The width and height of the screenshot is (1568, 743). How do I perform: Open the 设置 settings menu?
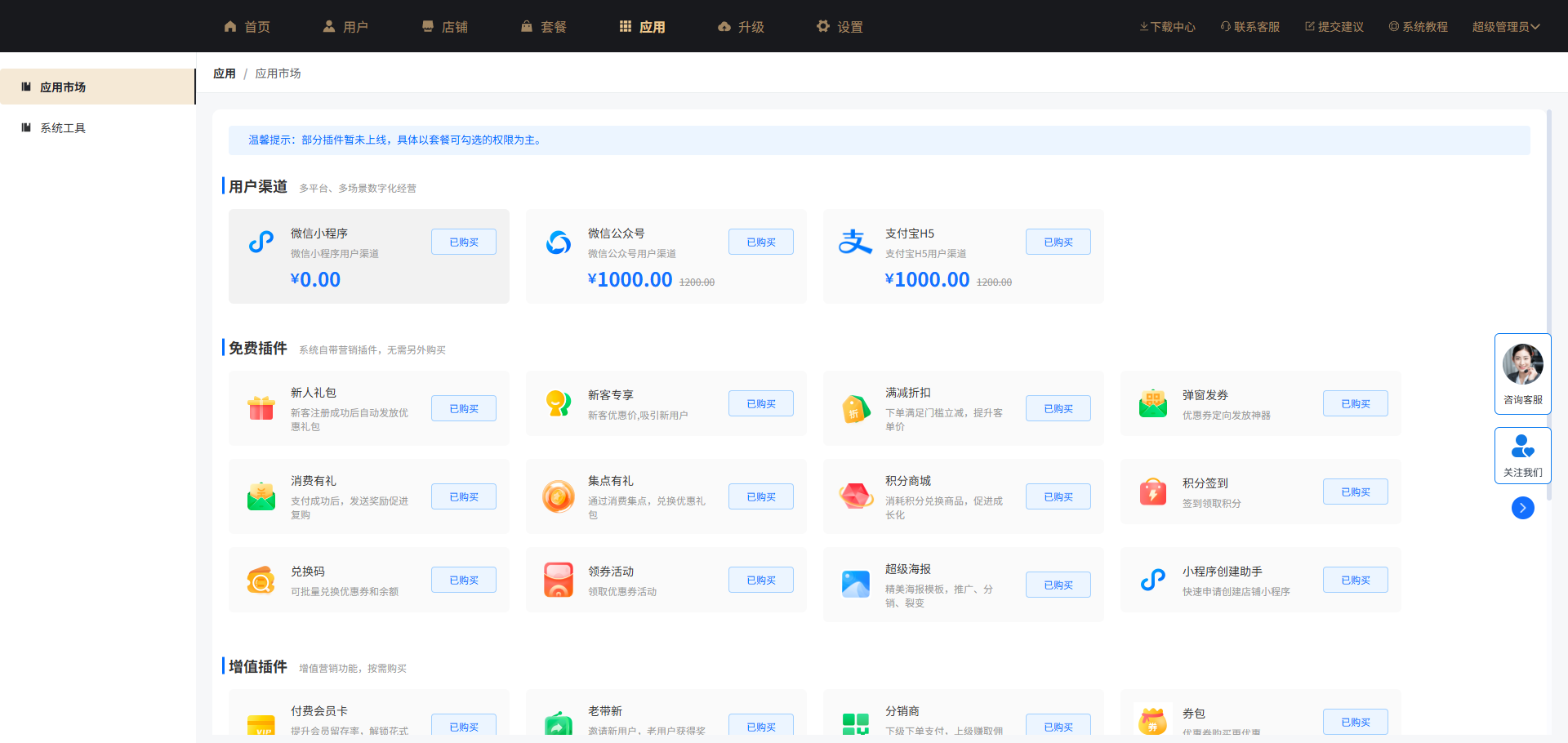(x=840, y=27)
